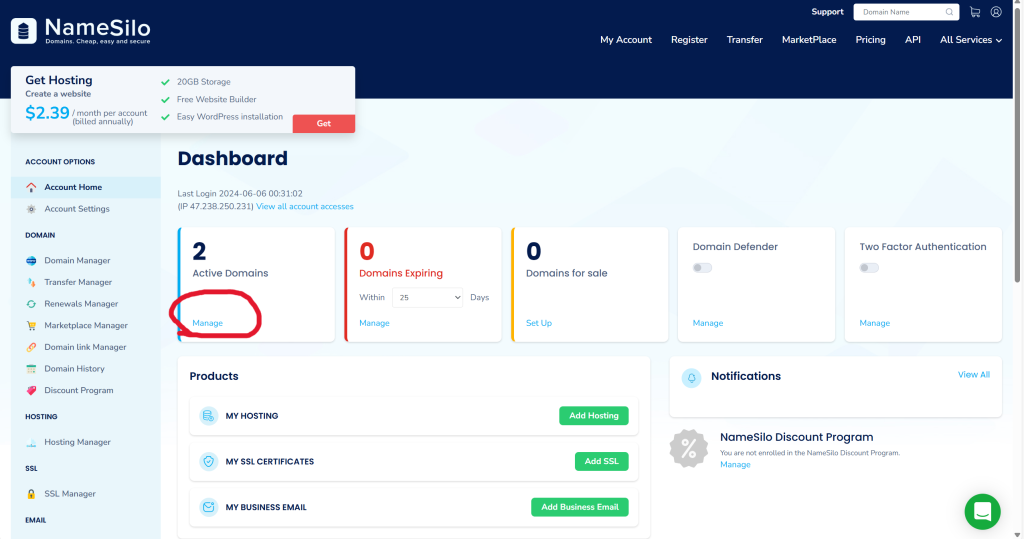The width and height of the screenshot is (1024, 539).
Task: Click the NameSilo logo icon
Action: click(24, 31)
